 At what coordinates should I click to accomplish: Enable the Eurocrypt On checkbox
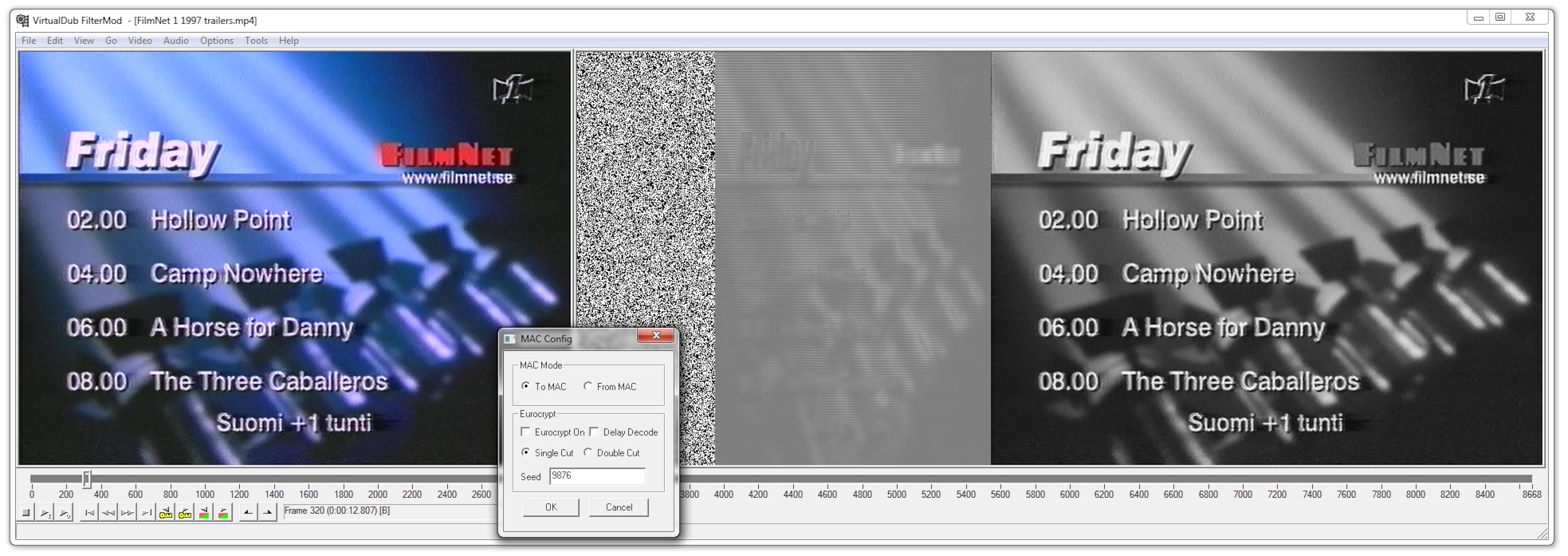click(552, 432)
